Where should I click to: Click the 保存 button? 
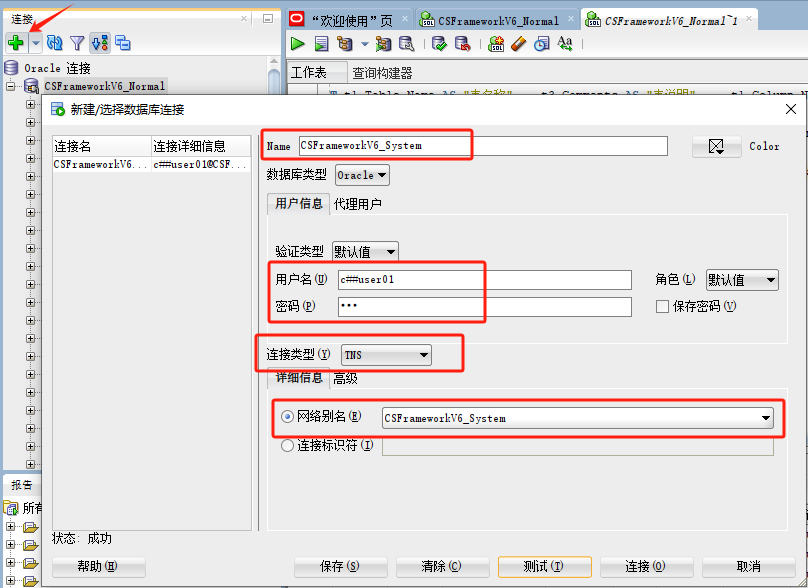coord(341,566)
